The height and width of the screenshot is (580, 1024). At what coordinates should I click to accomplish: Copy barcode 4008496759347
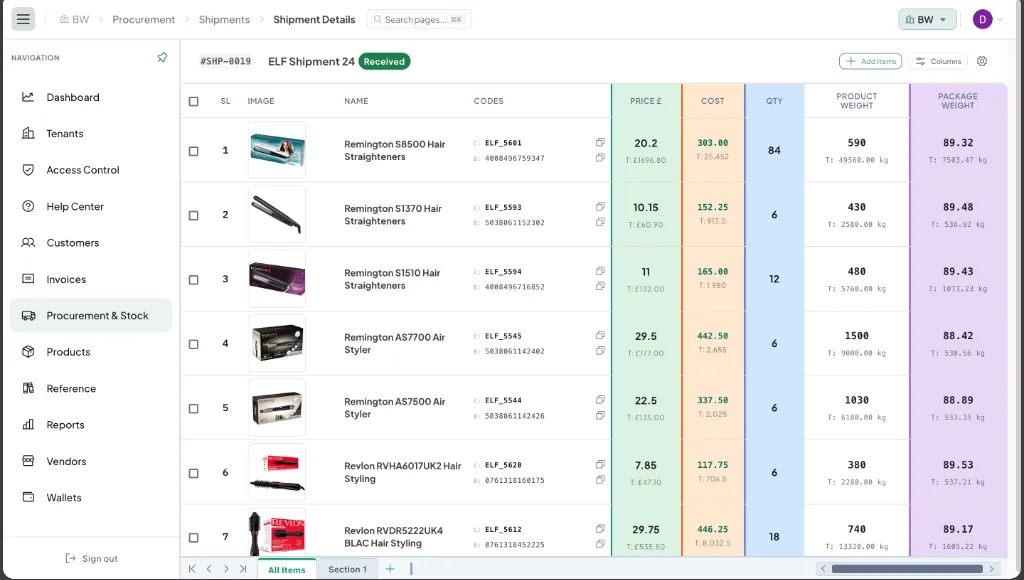click(x=600, y=157)
